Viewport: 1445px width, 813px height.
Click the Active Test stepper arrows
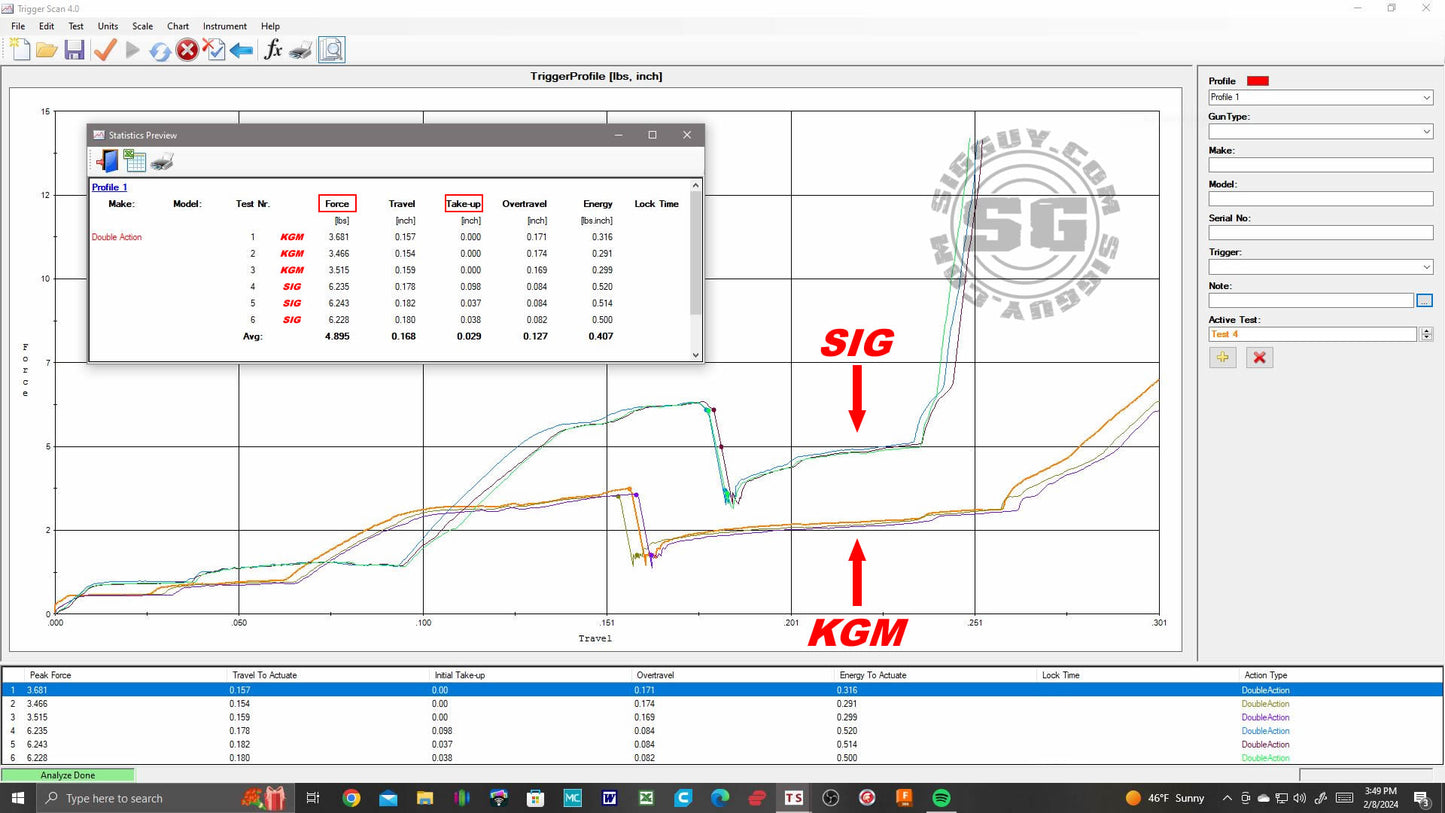pos(1427,334)
